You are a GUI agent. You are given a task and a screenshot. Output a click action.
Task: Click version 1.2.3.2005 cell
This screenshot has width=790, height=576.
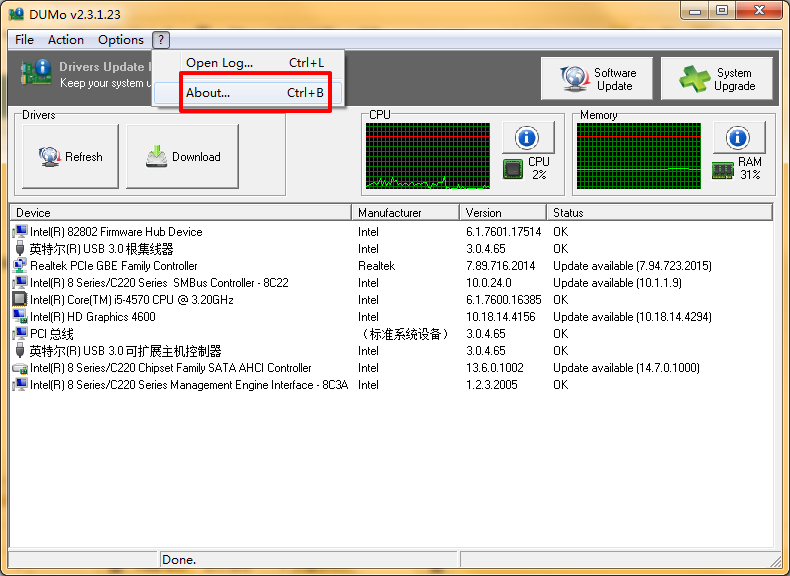492,385
